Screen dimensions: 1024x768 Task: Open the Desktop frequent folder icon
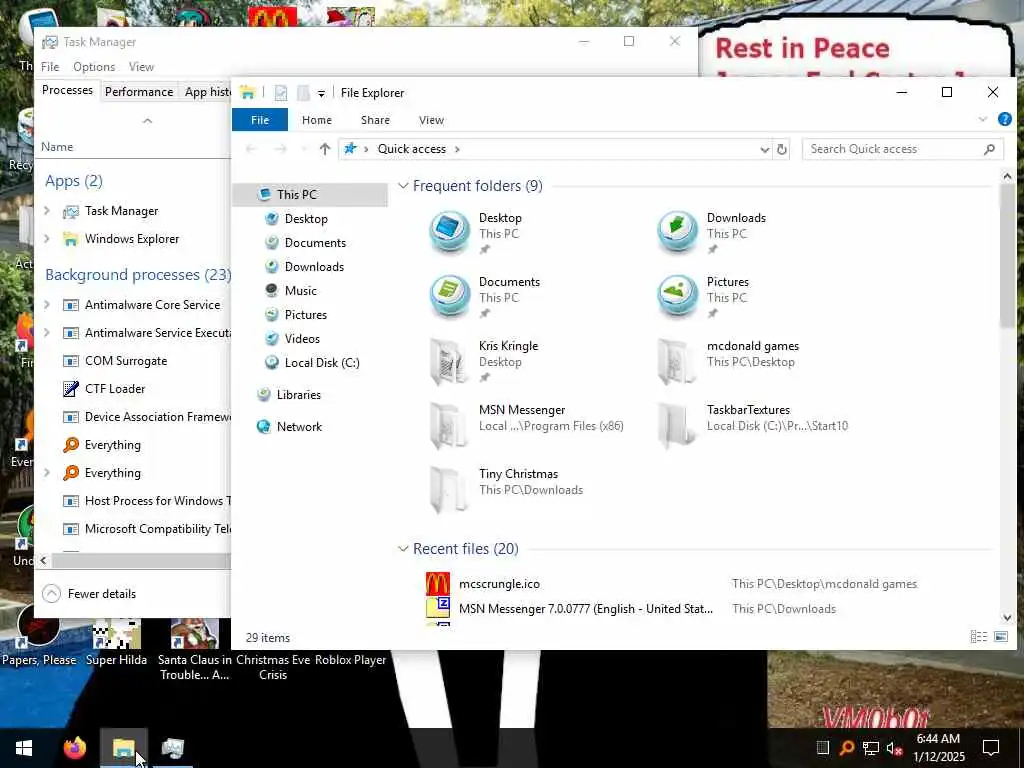449,232
